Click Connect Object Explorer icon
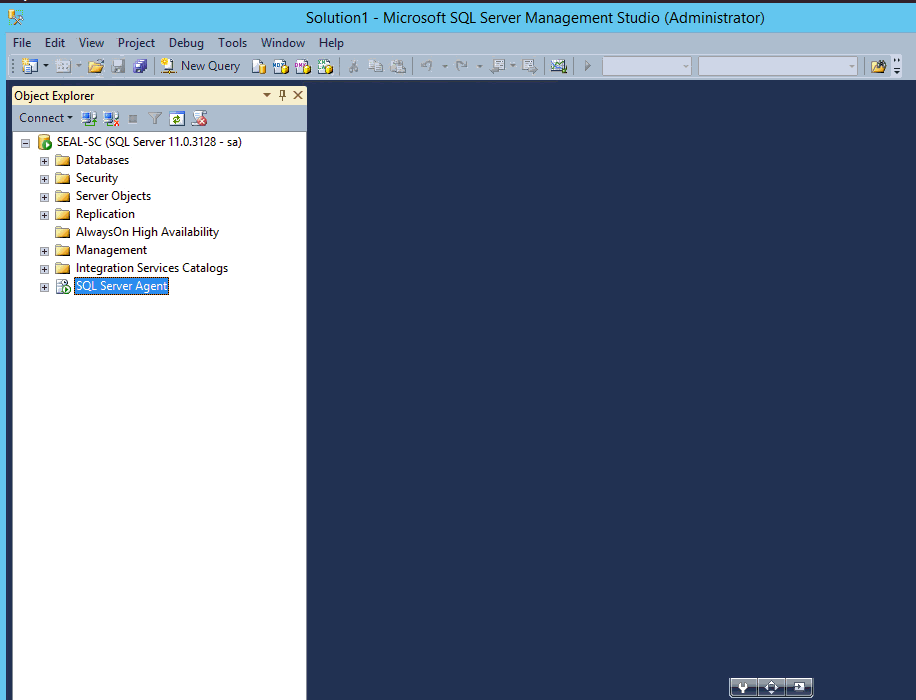Viewport: 916px width, 700px height. [89, 119]
